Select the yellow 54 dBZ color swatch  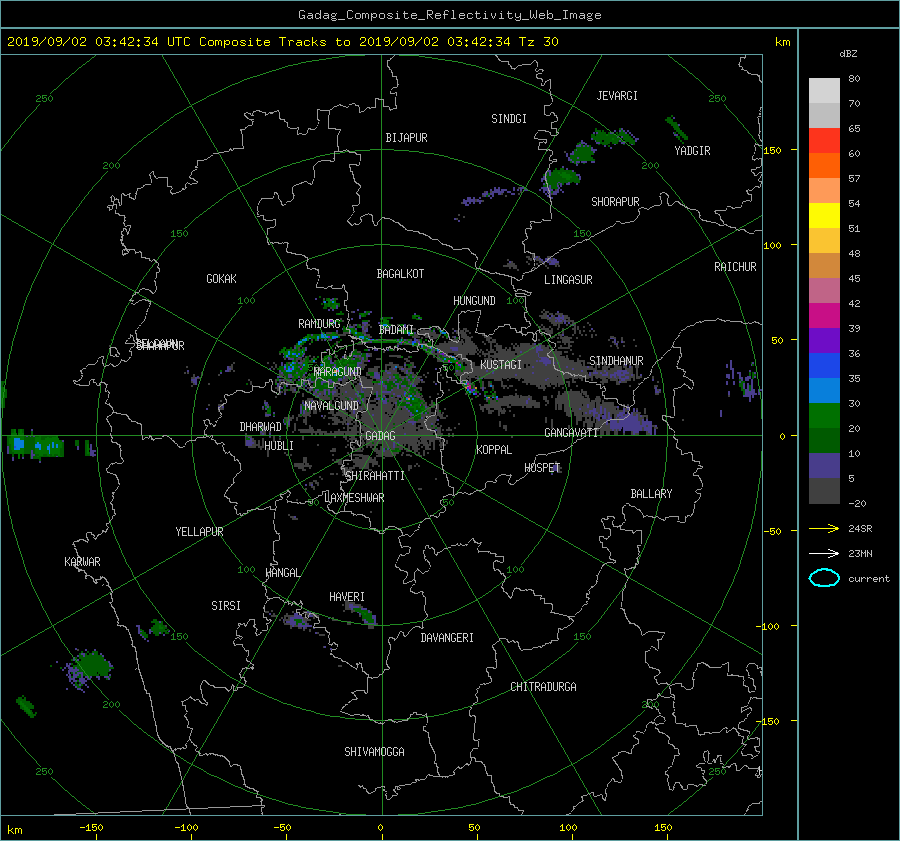[824, 215]
